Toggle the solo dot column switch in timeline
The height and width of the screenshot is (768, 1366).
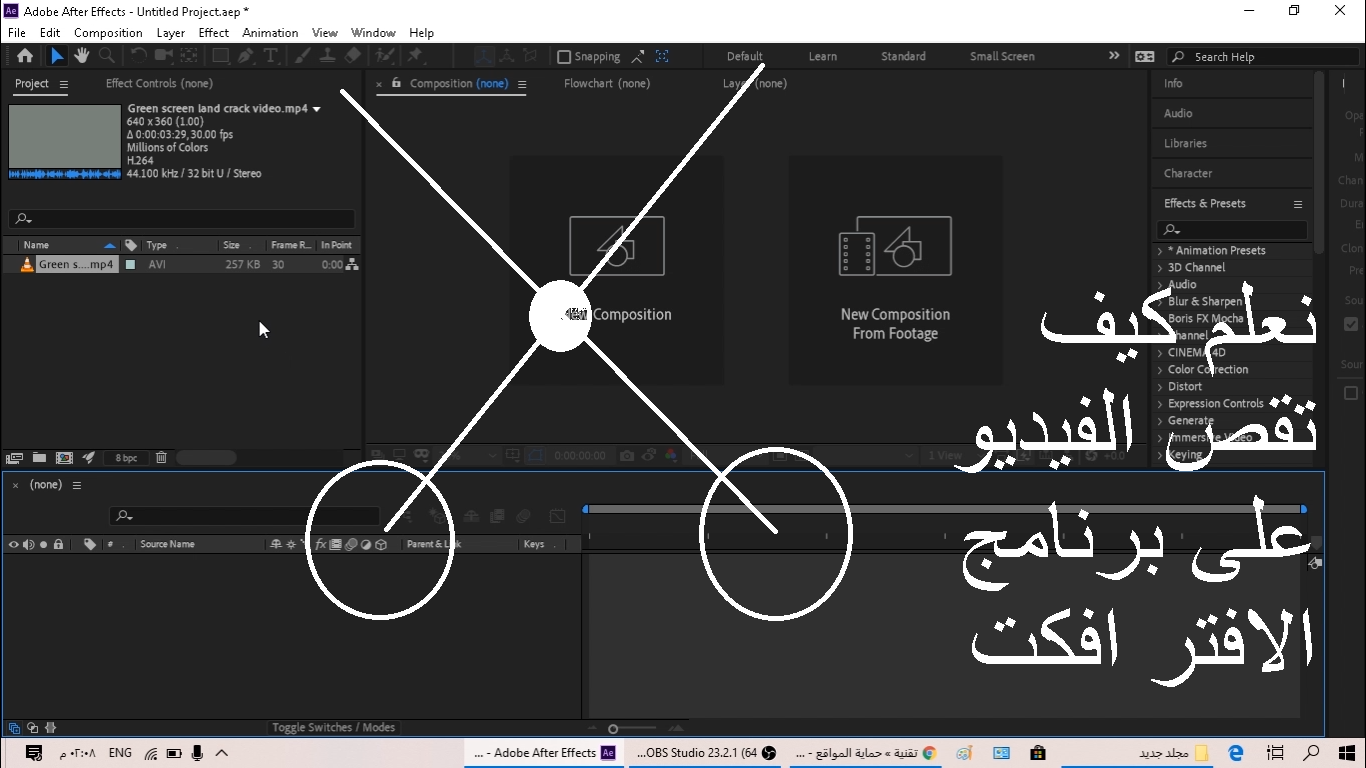43,545
